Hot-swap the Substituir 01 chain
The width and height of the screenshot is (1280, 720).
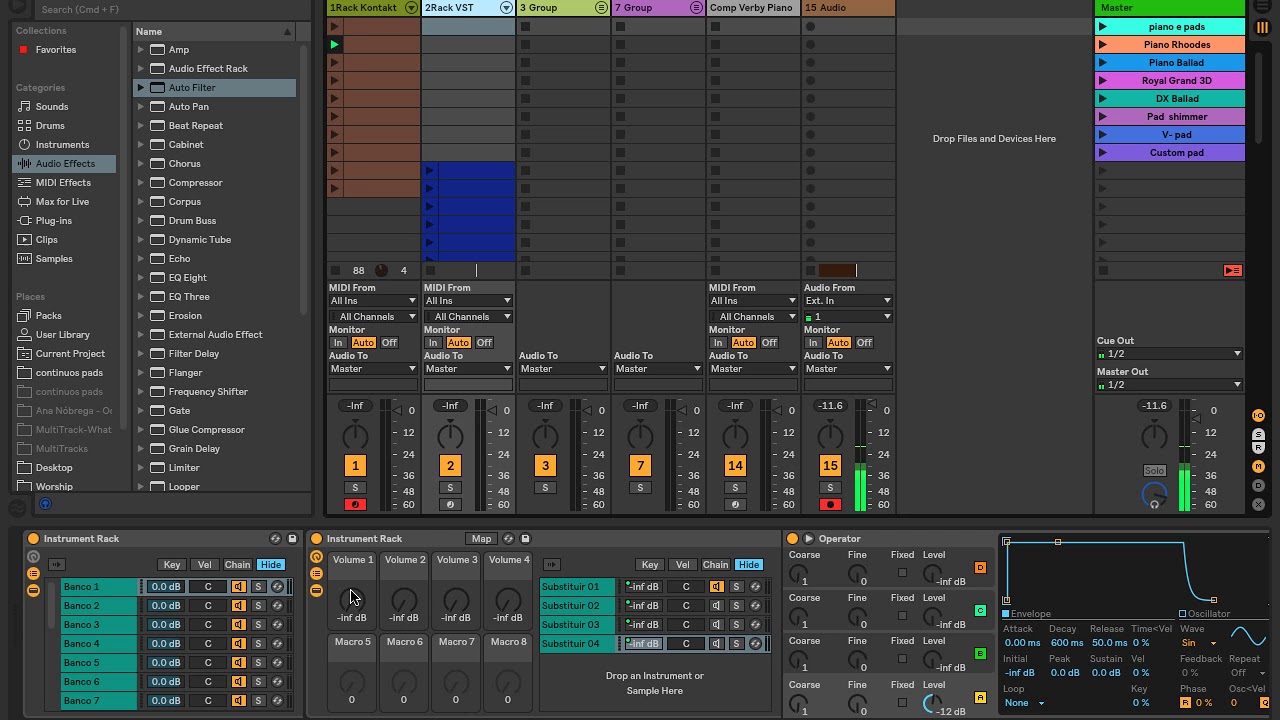pos(755,587)
